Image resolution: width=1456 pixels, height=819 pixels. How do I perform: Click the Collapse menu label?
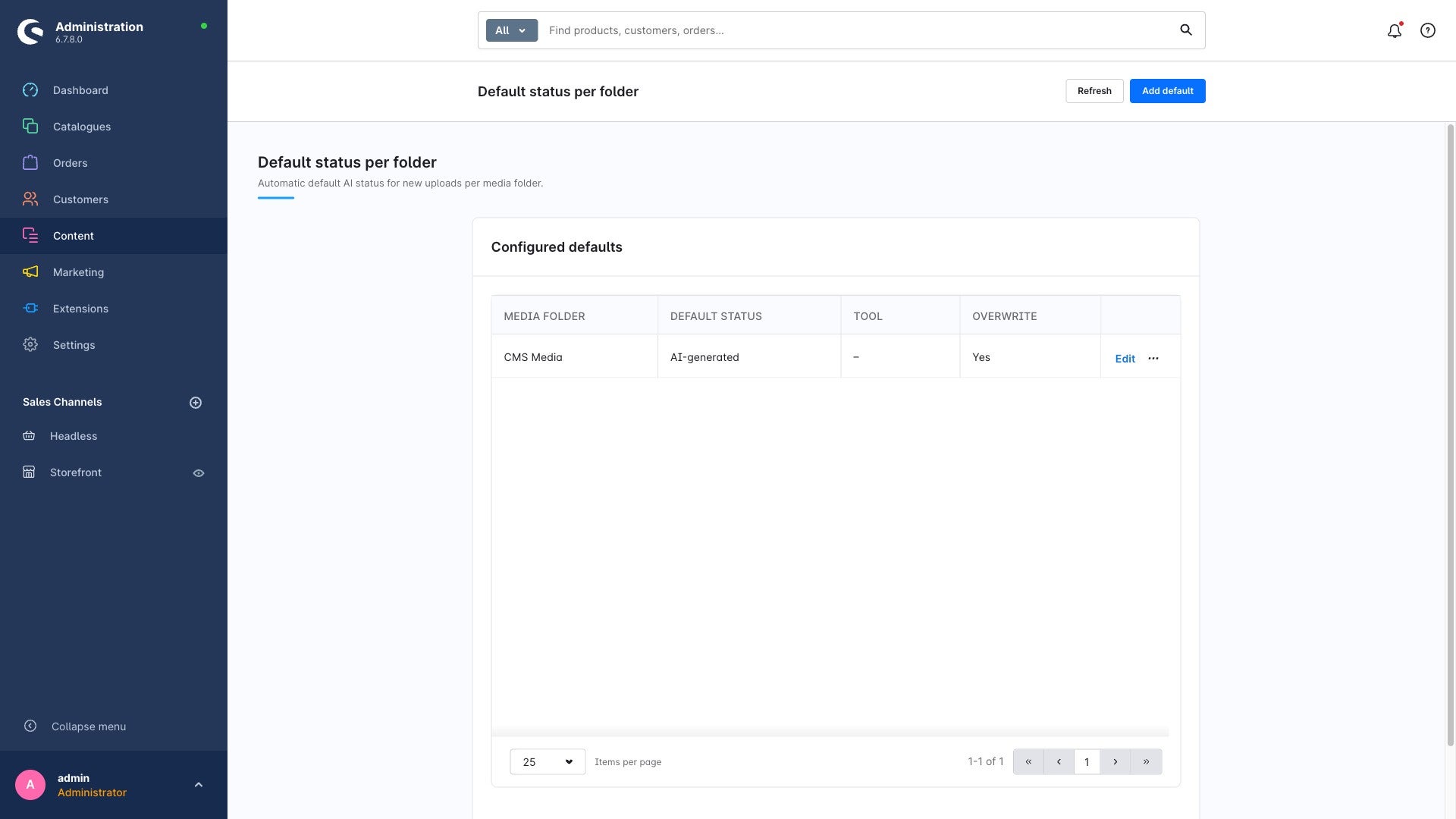[x=89, y=726]
